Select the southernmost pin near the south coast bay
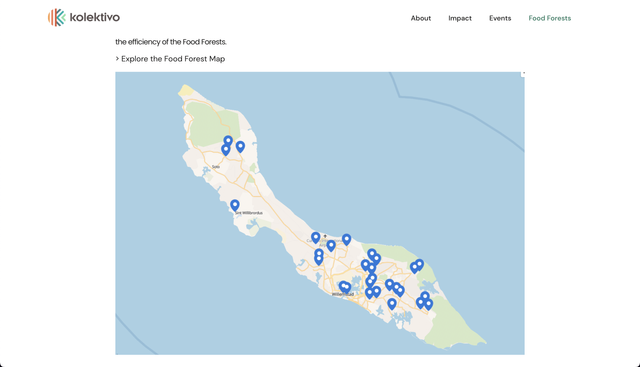640x367 pixels. 392,304
